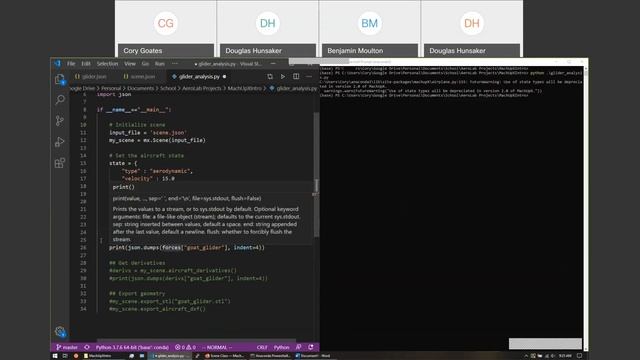Open the Edit menu

pyautogui.click(x=86, y=64)
